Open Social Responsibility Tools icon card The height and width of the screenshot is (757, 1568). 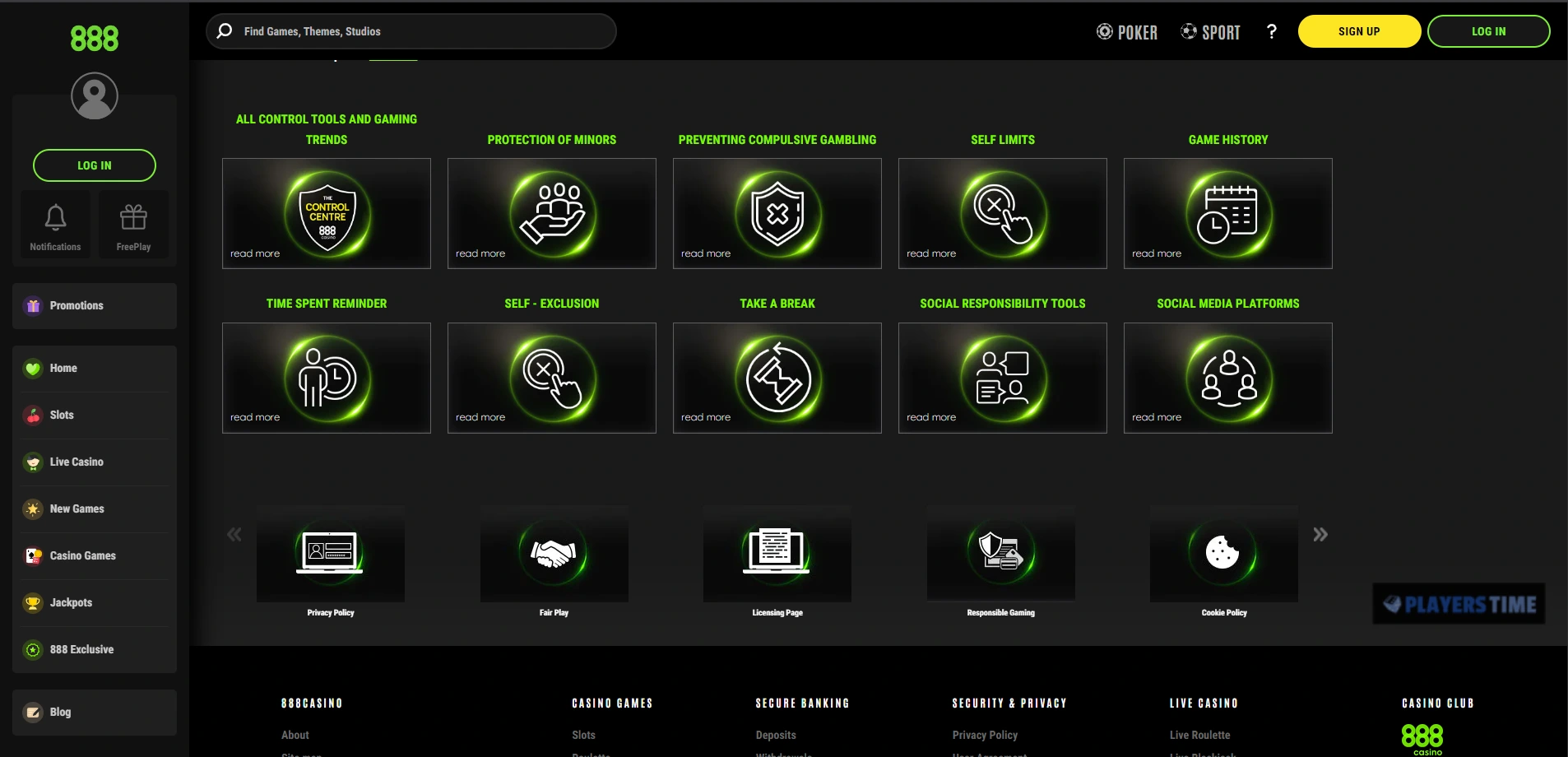click(1003, 378)
